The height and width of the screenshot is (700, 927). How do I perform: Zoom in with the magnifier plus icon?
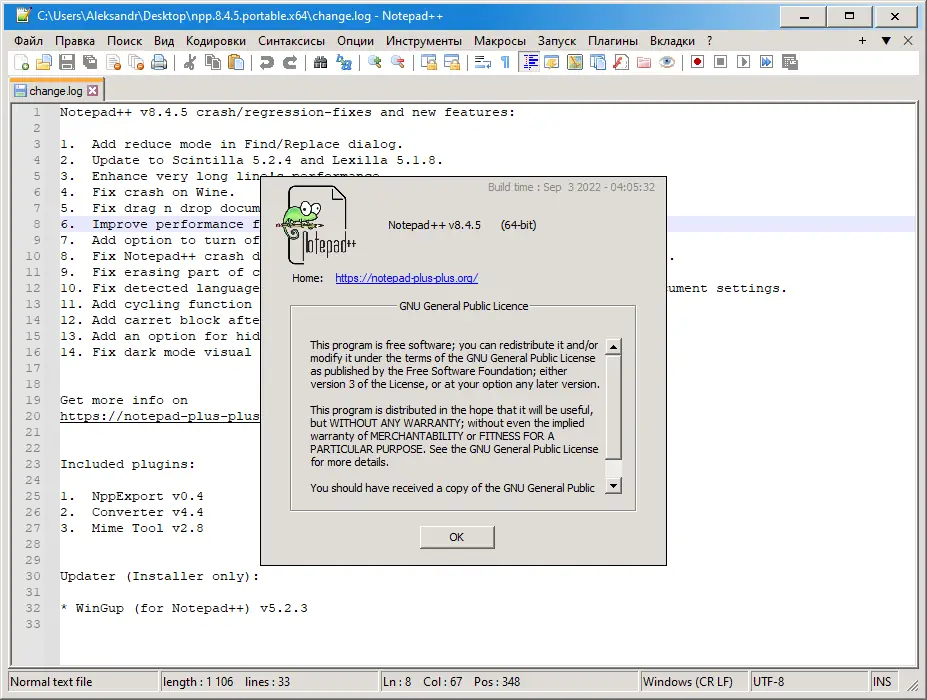point(374,62)
